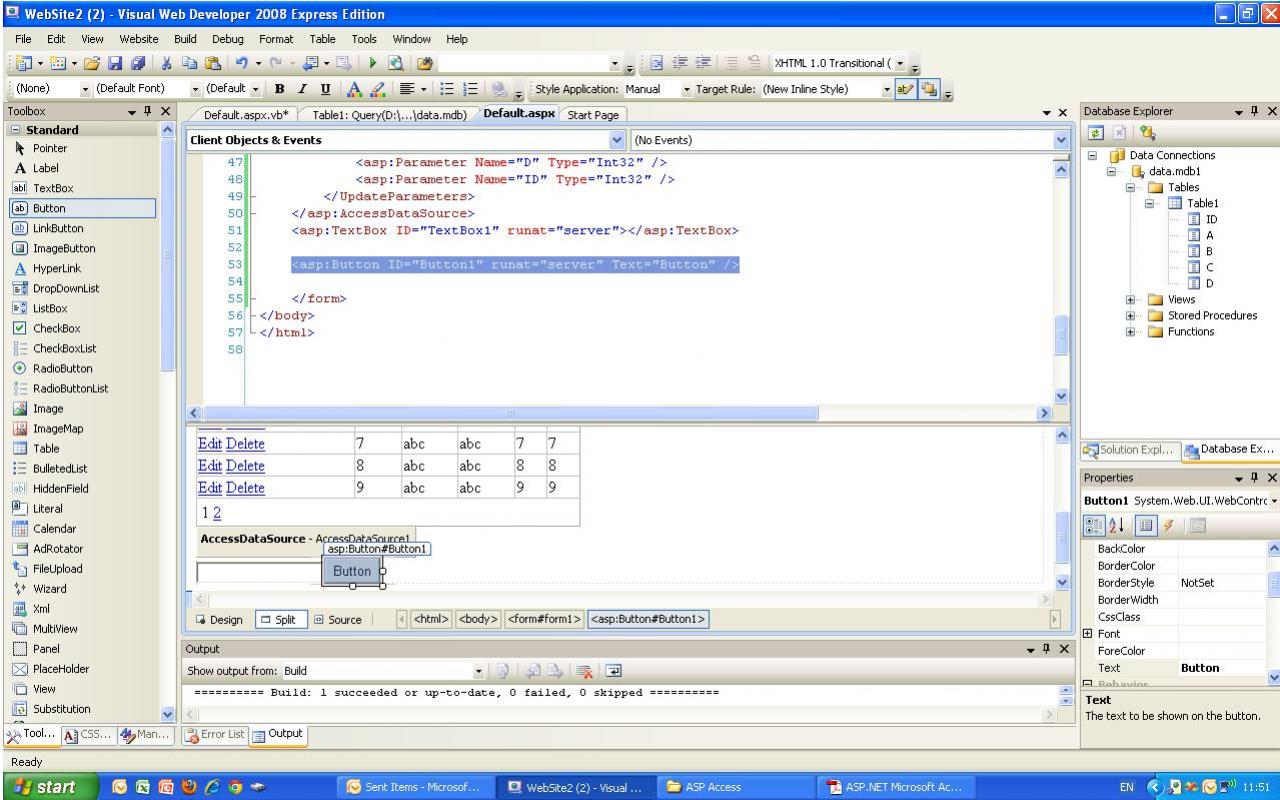
Task: Click the <body> breadcrumb tag
Action: 479,619
